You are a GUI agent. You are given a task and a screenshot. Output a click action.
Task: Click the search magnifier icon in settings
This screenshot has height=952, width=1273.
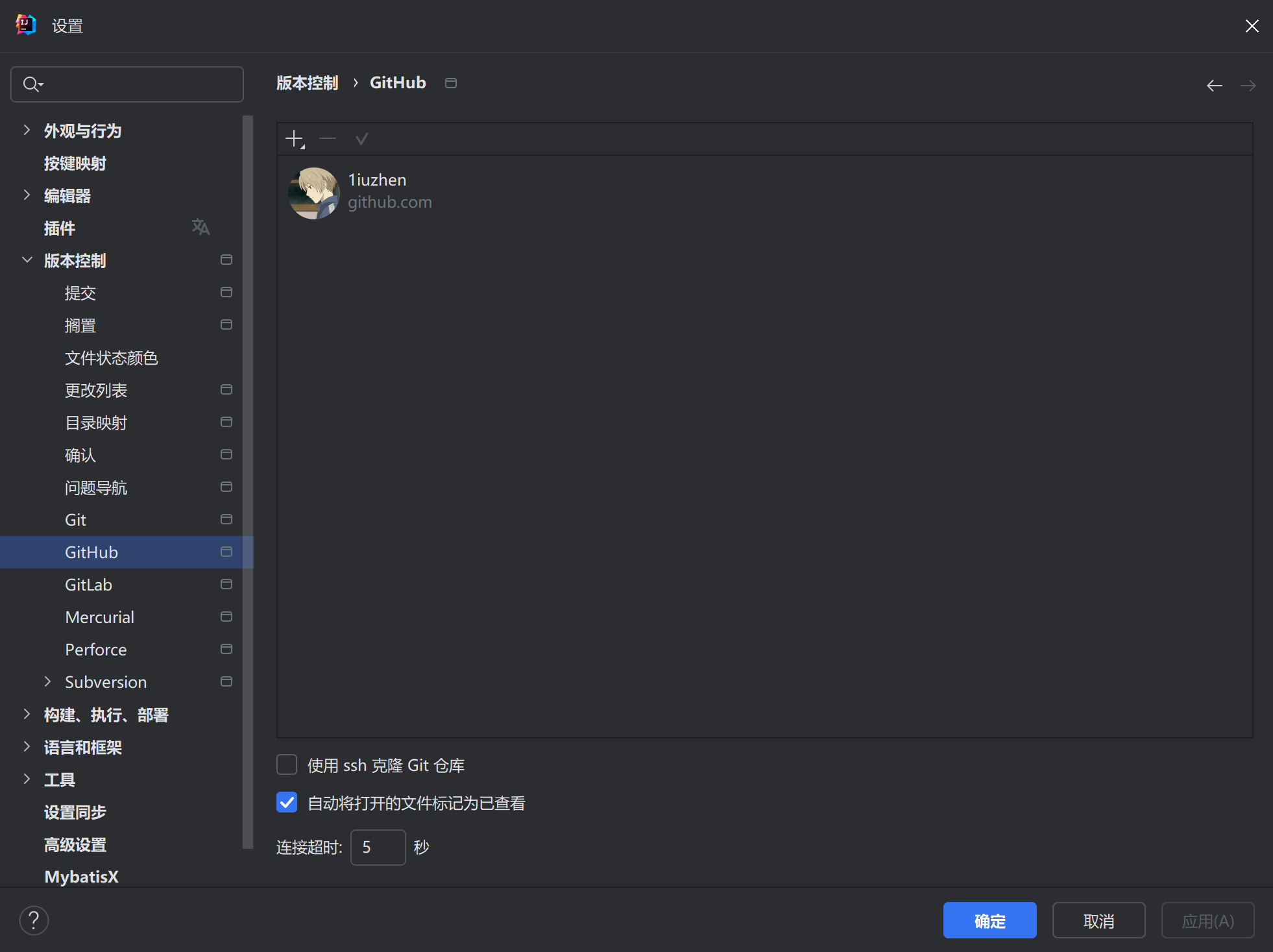[32, 84]
